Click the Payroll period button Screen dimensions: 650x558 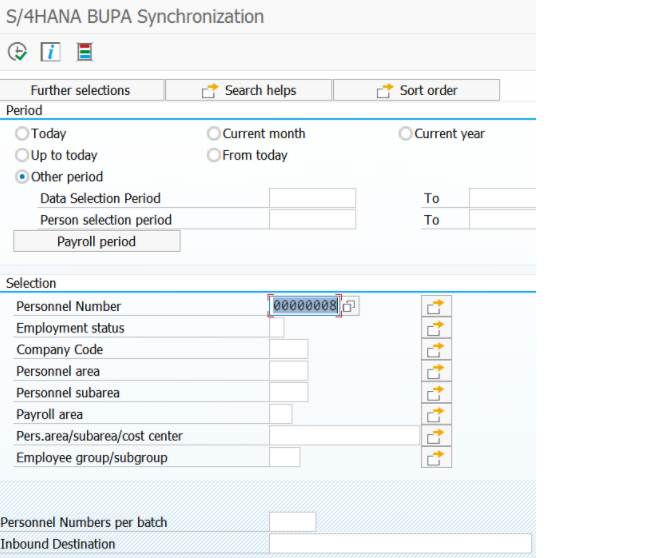97,241
